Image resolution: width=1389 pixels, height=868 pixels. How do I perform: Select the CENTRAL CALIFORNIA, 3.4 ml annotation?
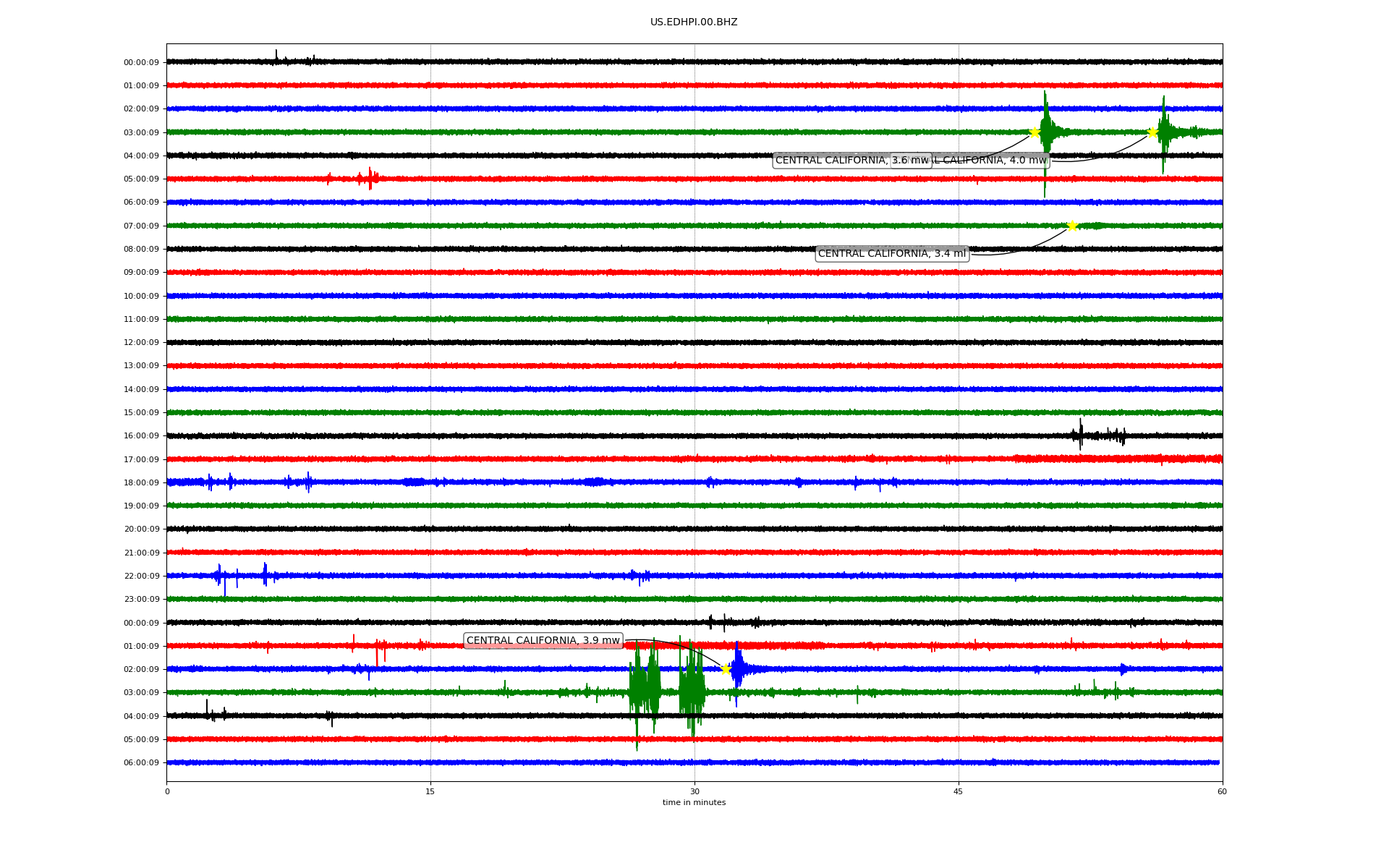892,254
